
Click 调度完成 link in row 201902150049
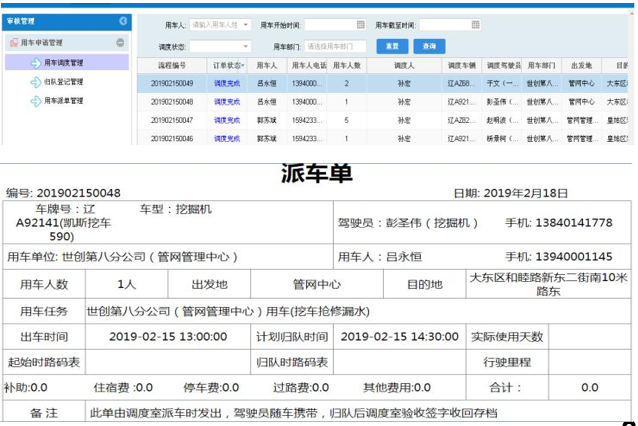point(226,84)
